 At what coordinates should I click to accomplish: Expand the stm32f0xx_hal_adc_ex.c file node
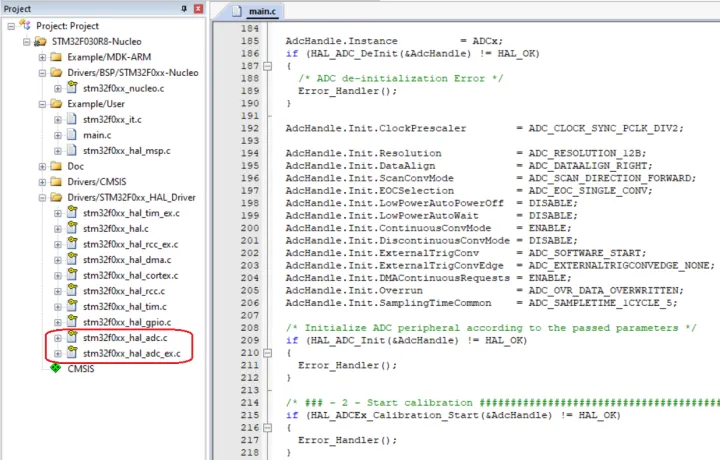(58, 354)
